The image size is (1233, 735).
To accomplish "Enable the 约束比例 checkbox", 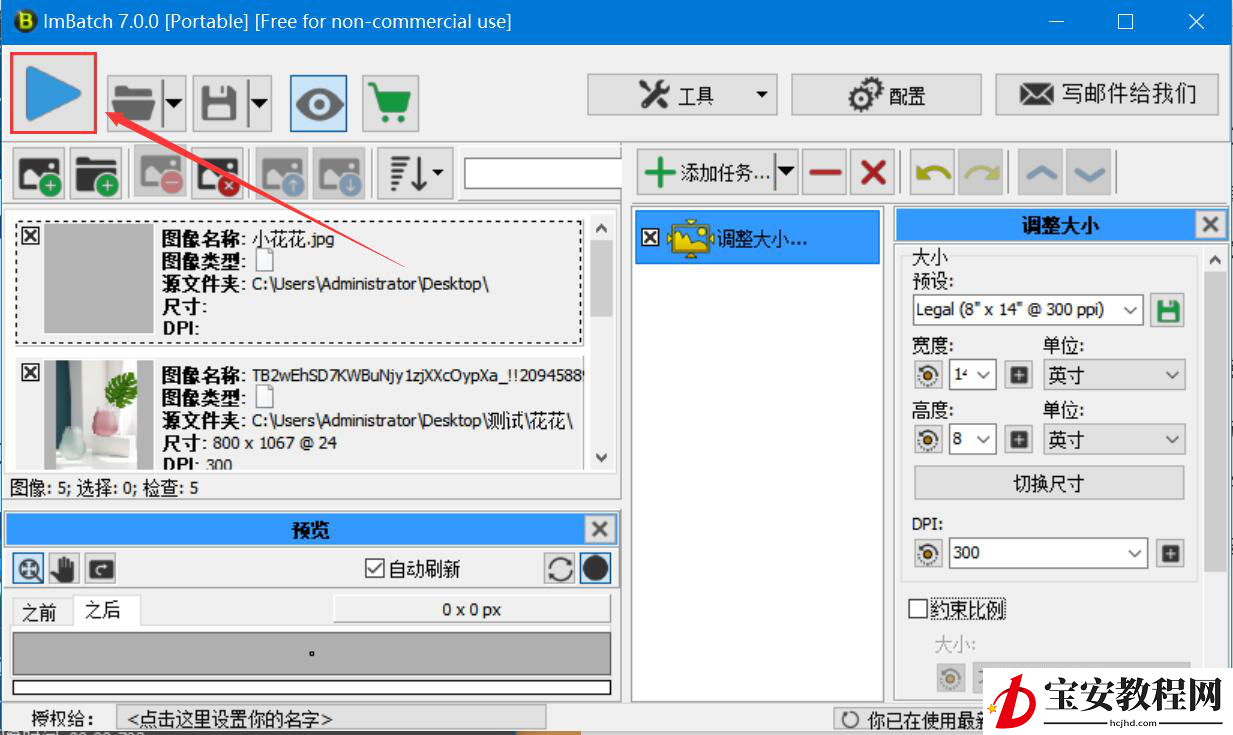I will (x=917, y=608).
